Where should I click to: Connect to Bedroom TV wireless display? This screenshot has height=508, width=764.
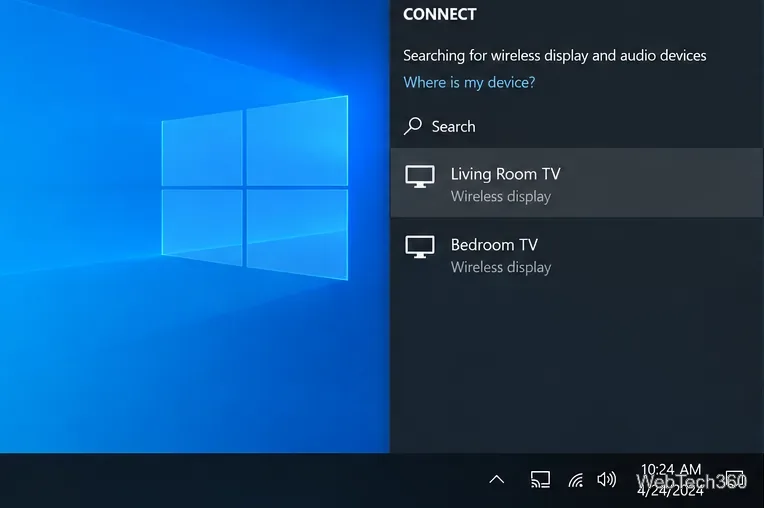[x=577, y=254]
